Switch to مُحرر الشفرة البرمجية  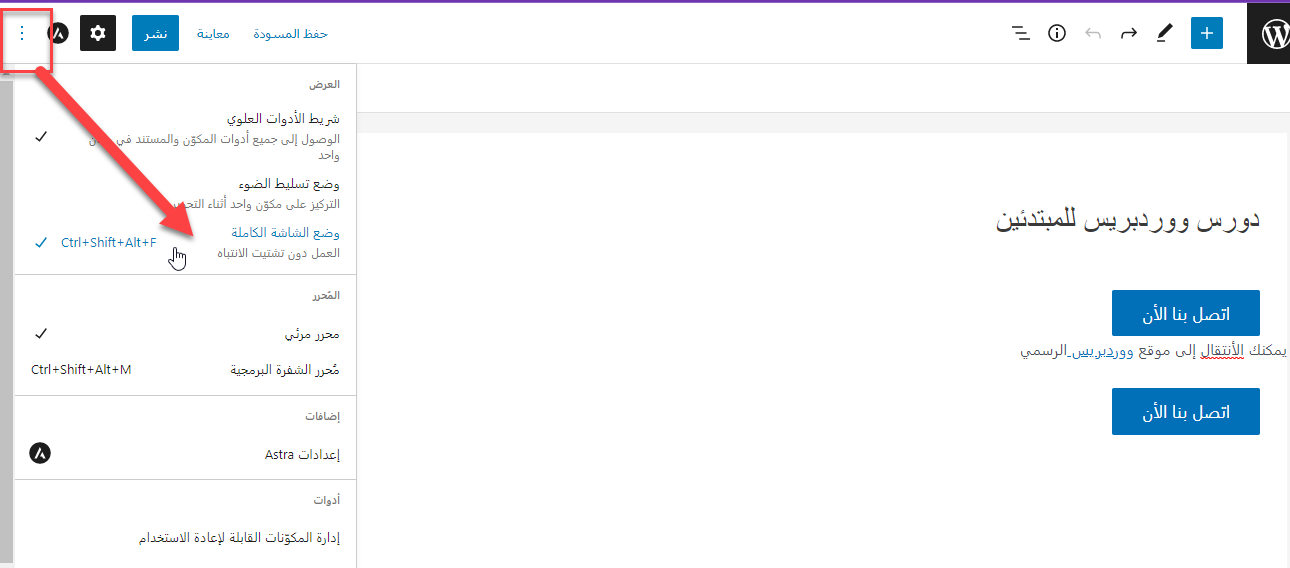285,370
